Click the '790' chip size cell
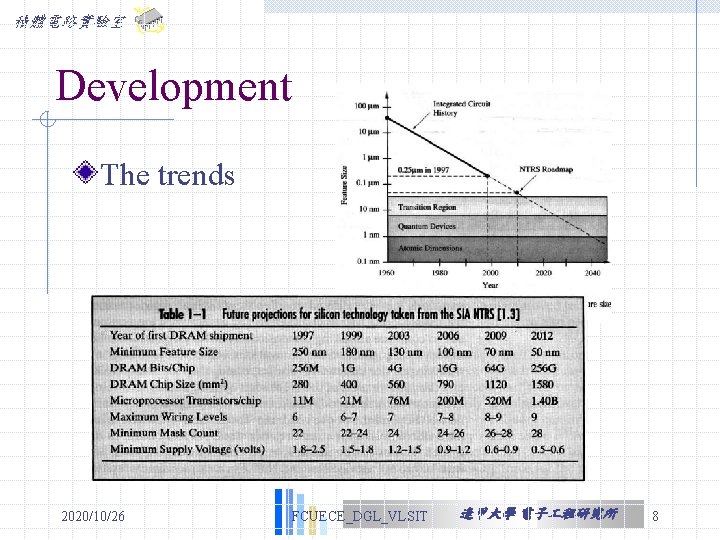 (445, 384)
